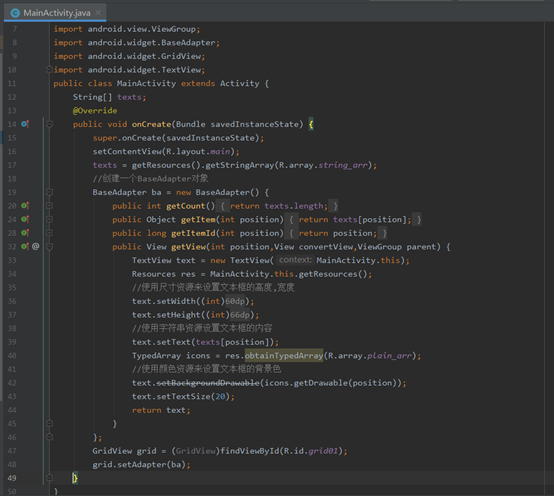
Task: Click the implements gutter icon beside getItem
Action: pos(25,219)
